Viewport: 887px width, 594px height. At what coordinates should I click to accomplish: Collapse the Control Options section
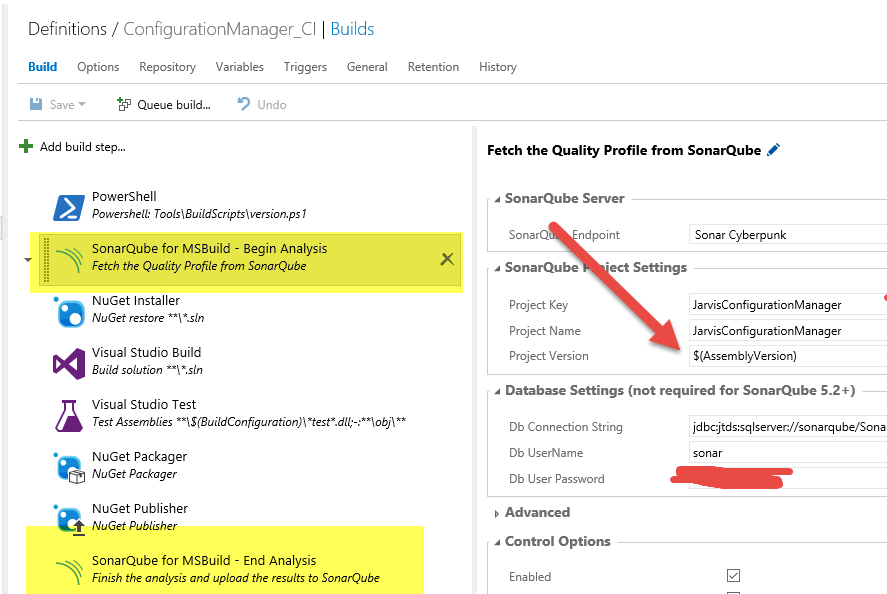coord(497,543)
